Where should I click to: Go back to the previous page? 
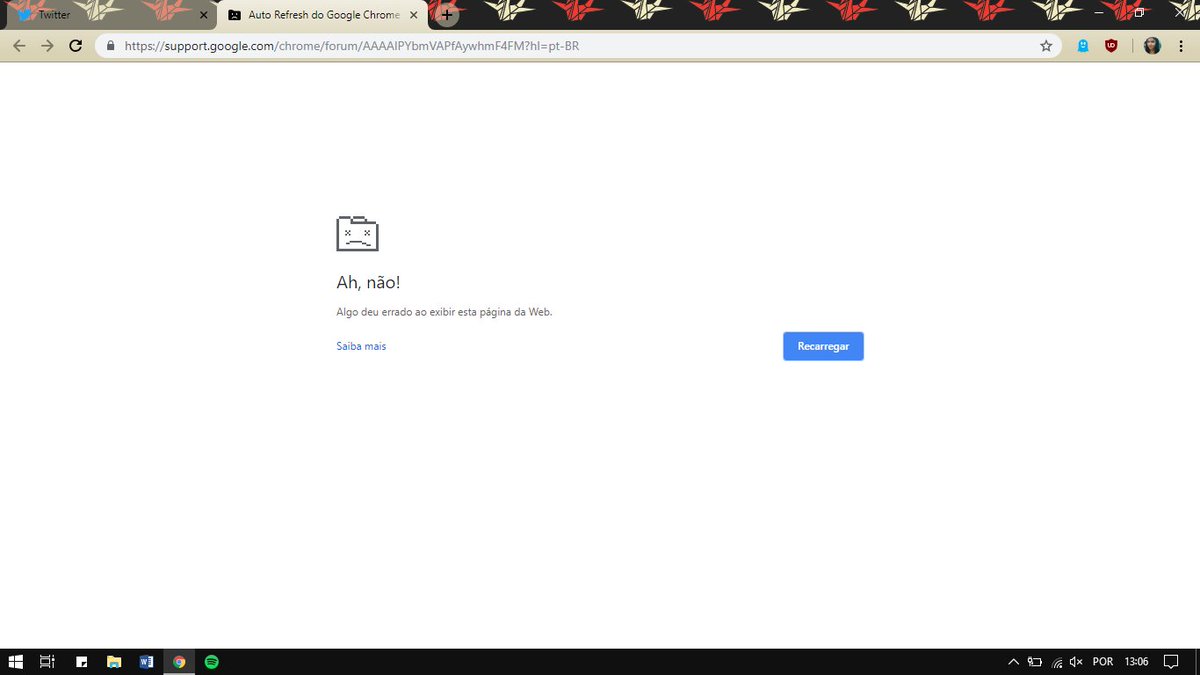(19, 46)
